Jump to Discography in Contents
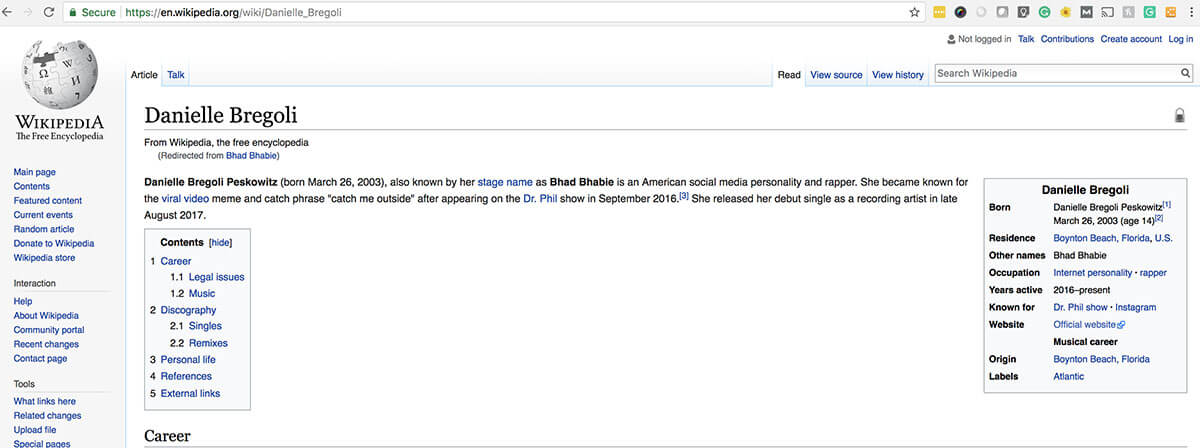This screenshot has width=1200, height=448. (188, 310)
